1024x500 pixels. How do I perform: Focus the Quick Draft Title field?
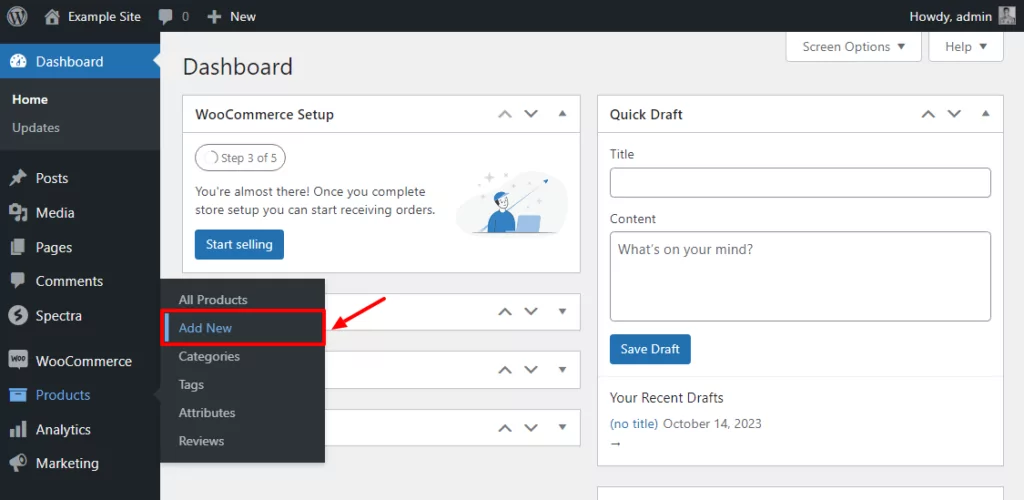(800, 183)
